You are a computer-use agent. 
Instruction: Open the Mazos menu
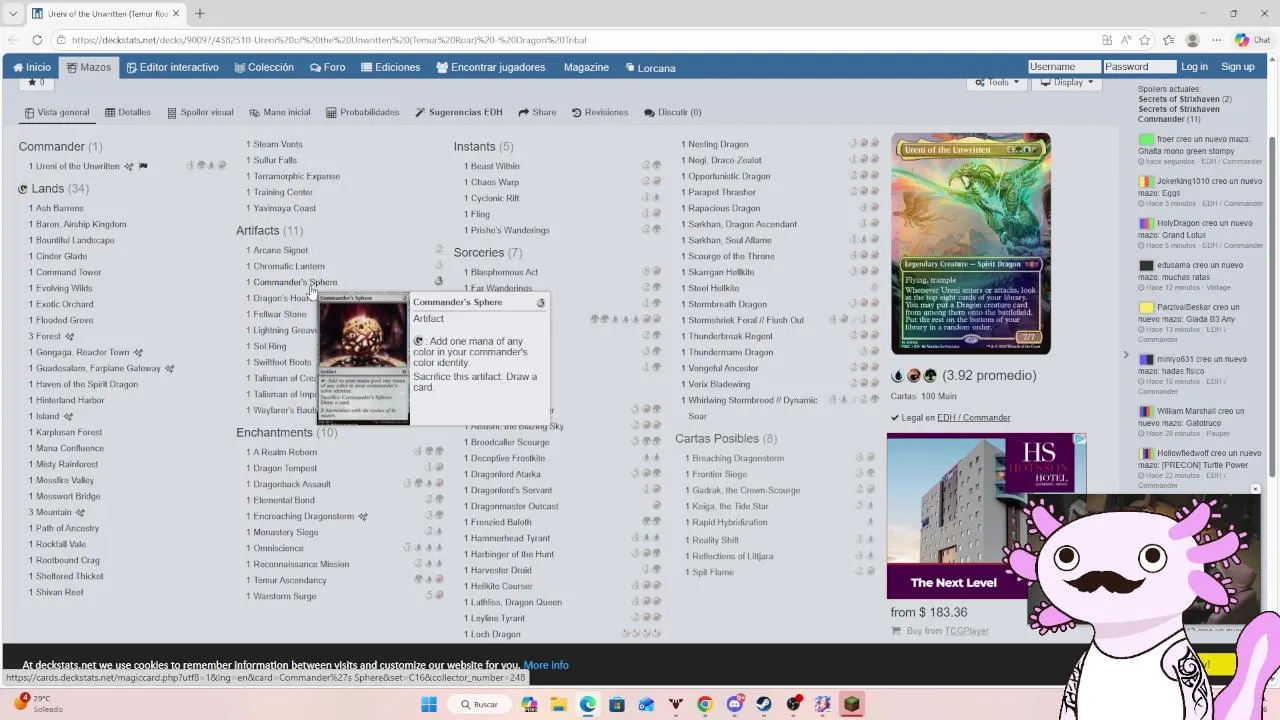pyautogui.click(x=88, y=67)
